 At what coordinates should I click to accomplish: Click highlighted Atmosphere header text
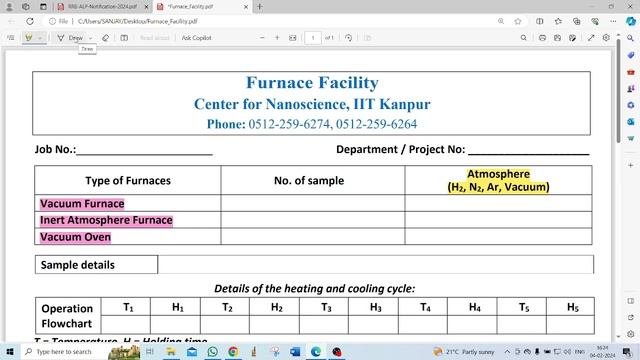[498, 180]
